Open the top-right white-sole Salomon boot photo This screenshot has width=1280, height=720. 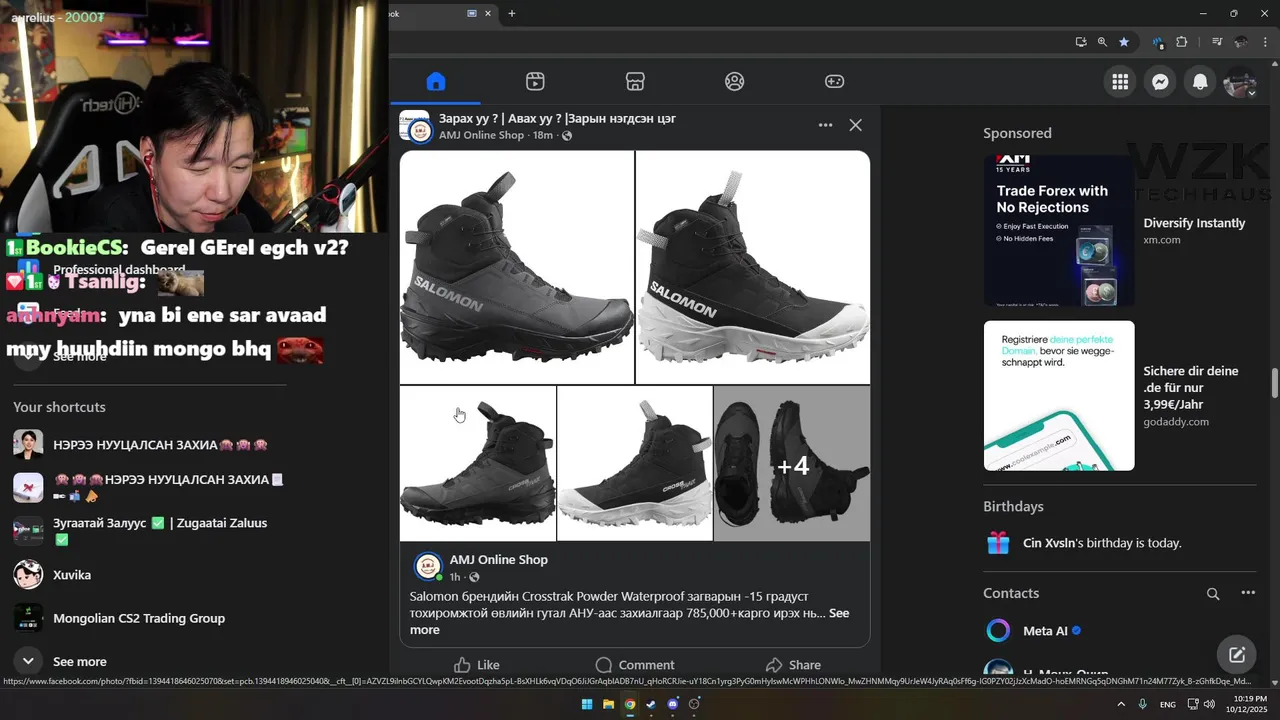(753, 267)
